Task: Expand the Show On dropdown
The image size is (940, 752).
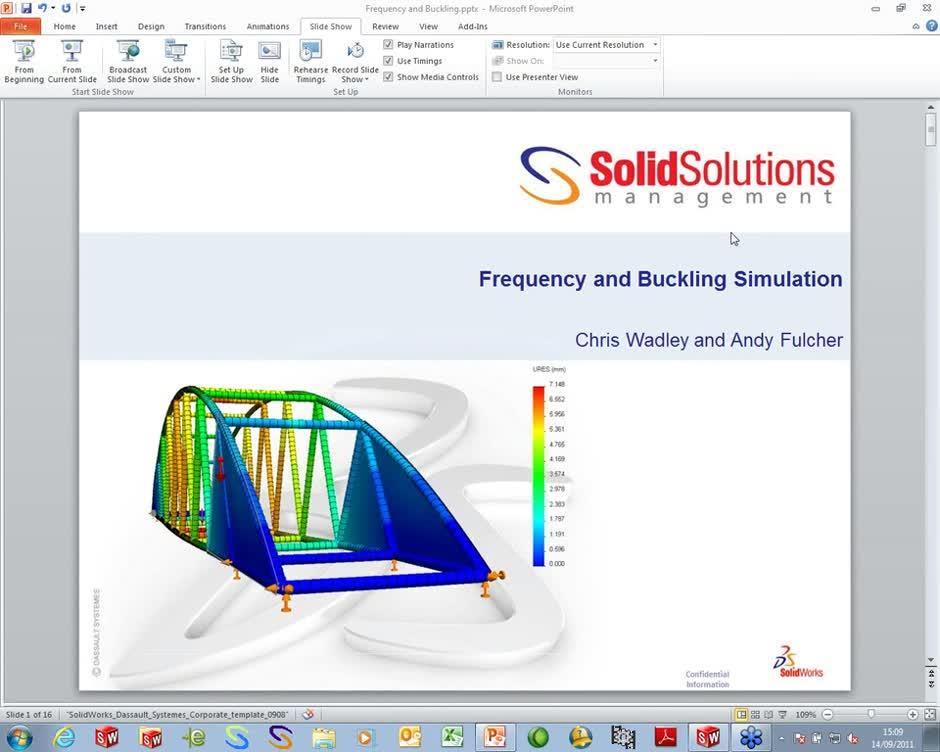Action: 655,61
